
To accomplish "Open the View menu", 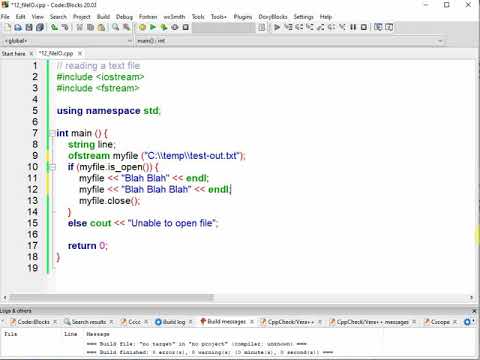I will [37, 17].
